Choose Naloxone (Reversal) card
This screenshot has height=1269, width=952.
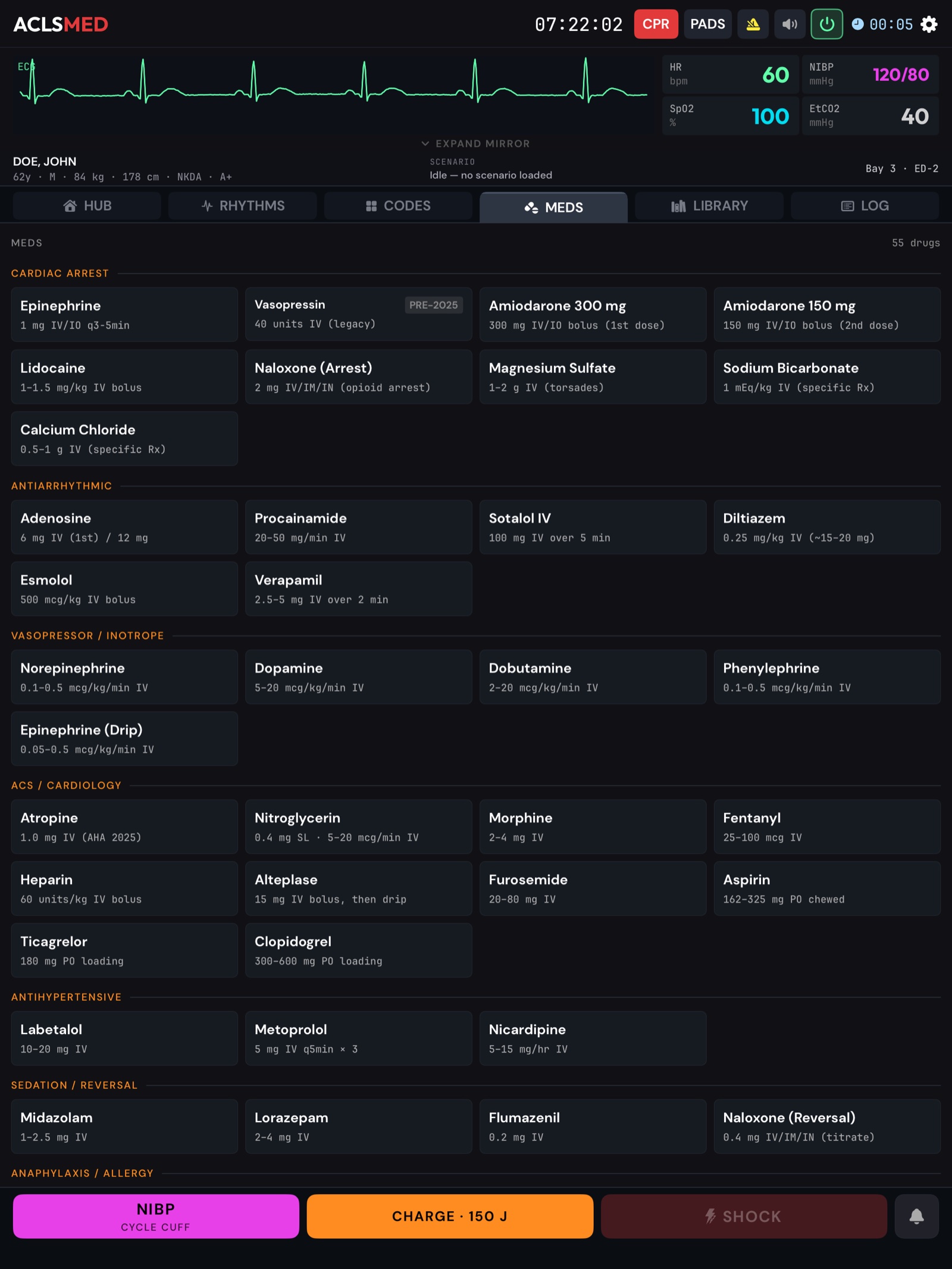coord(827,1126)
